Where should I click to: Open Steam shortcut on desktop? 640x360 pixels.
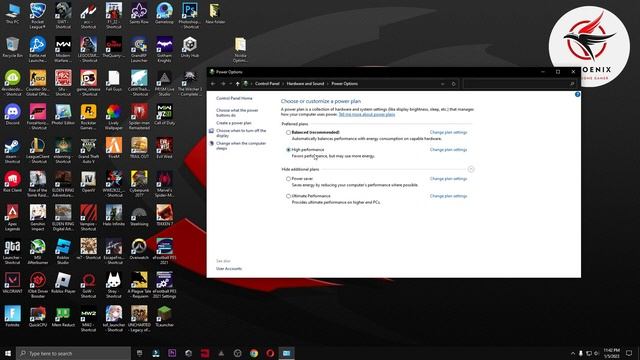coord(12,151)
